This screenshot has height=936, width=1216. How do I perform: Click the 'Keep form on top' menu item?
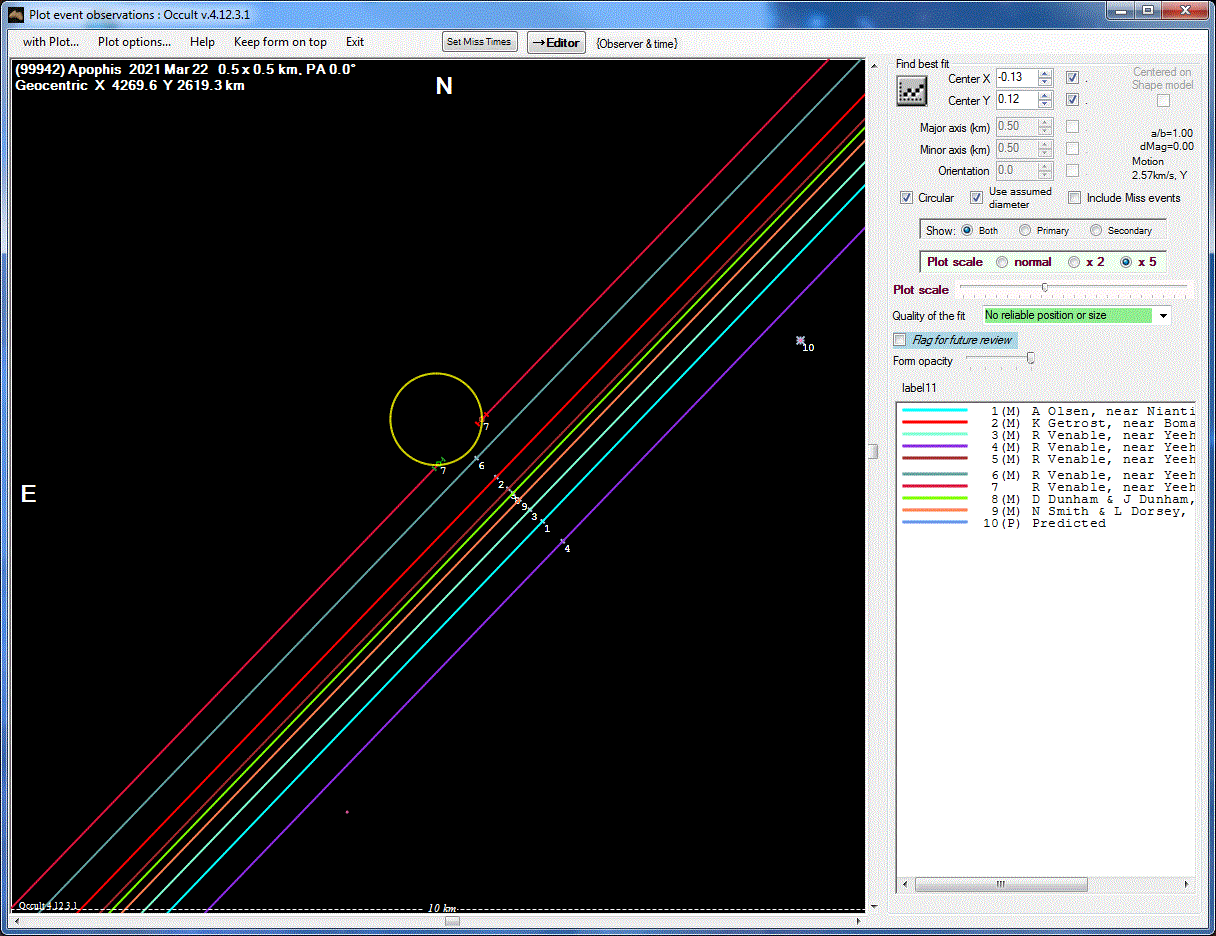[280, 42]
